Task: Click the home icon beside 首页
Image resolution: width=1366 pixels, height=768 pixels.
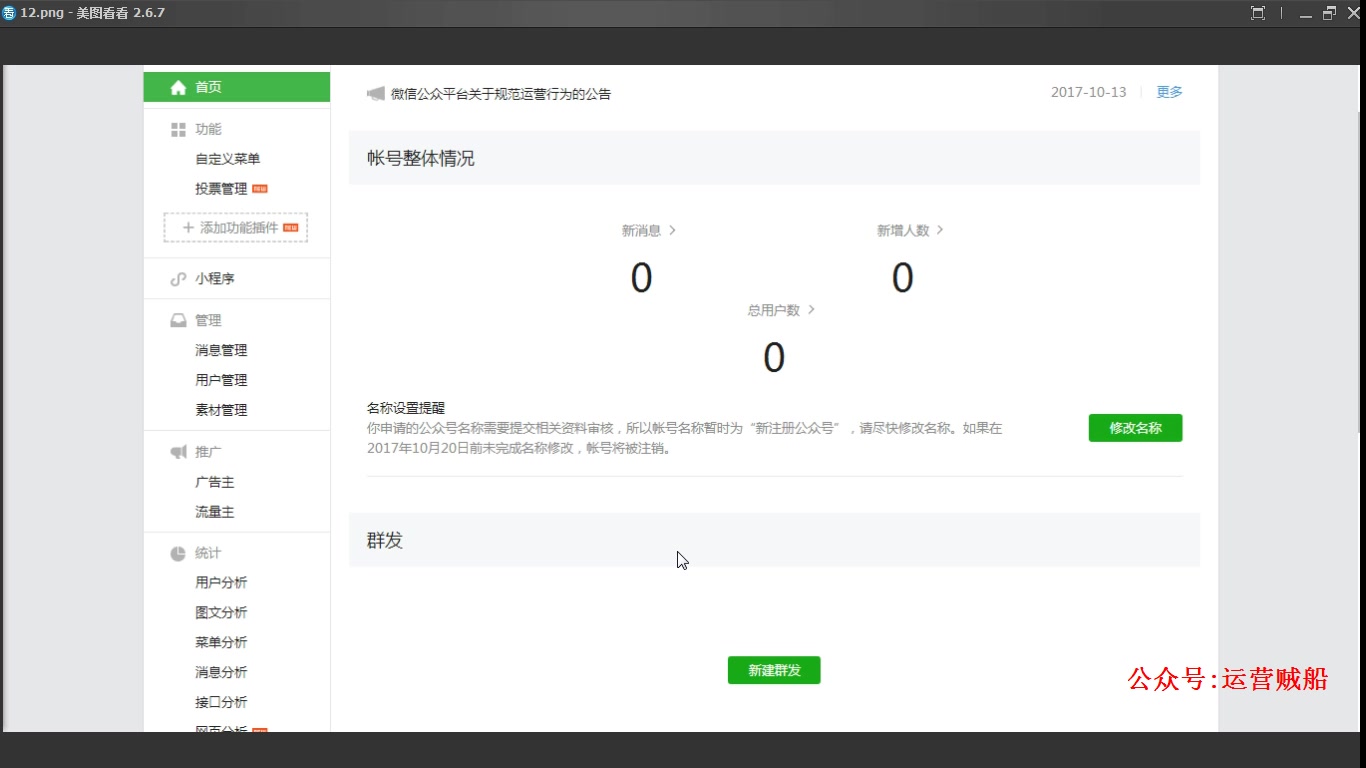Action: pos(178,87)
